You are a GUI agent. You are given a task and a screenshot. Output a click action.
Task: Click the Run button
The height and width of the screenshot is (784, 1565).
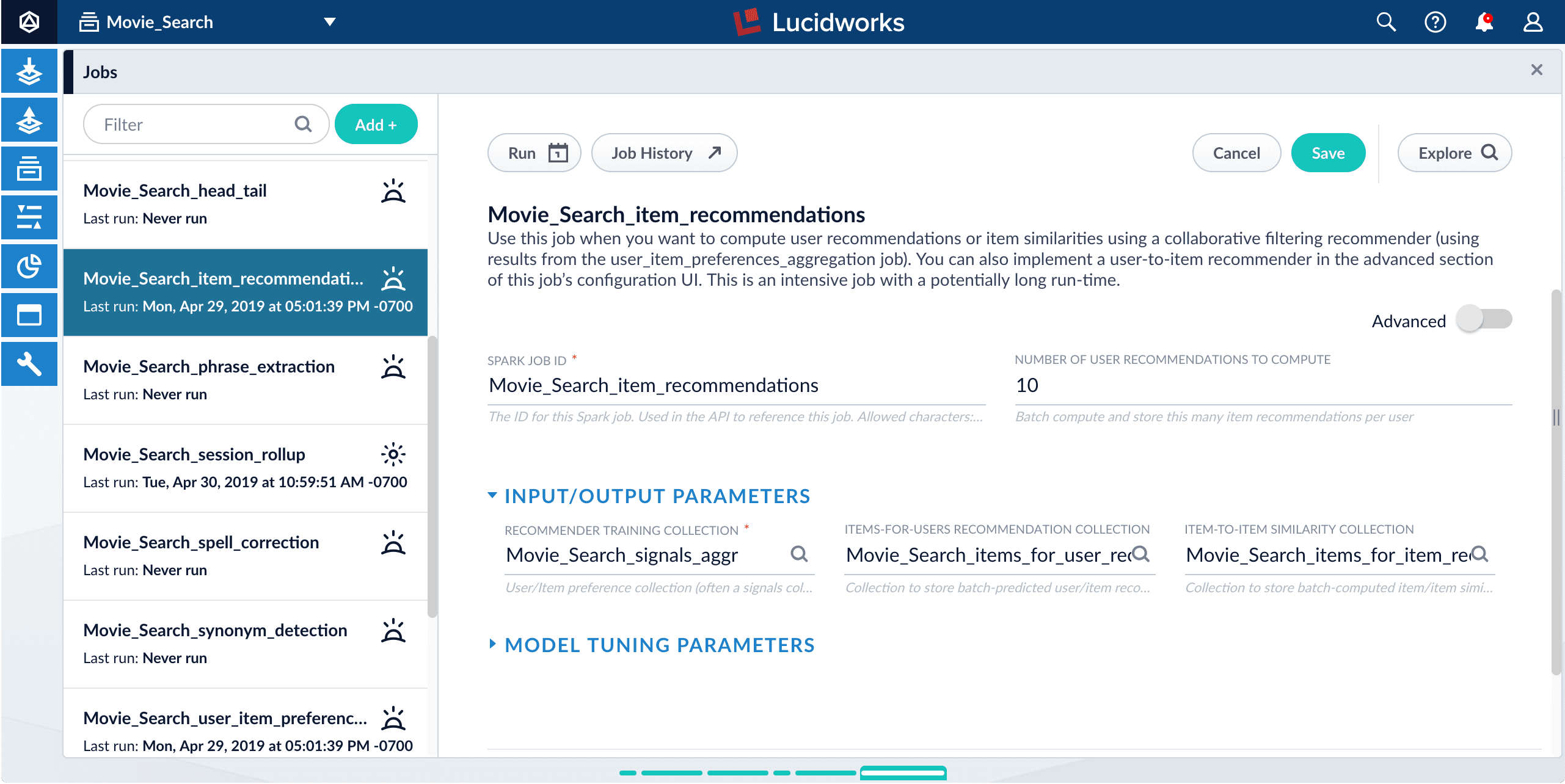534,153
